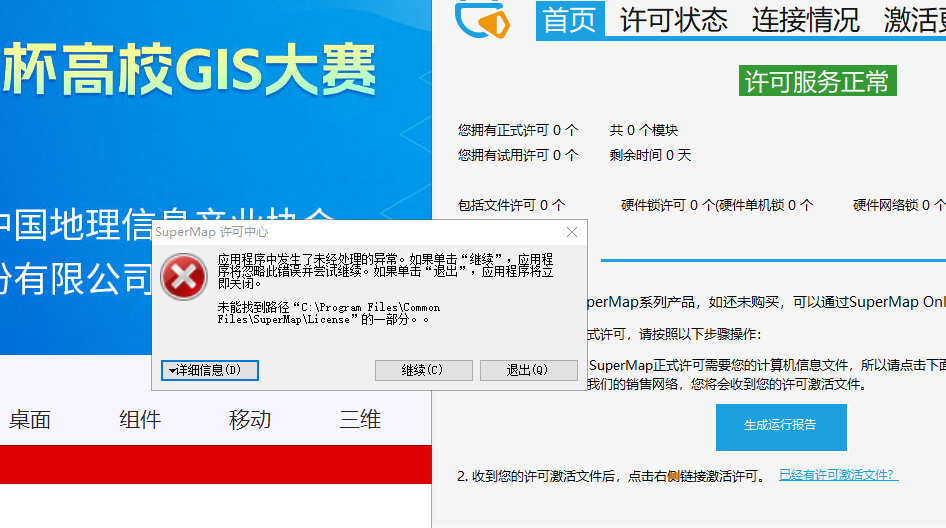The height and width of the screenshot is (528, 946).
Task: Open the 许可状态 tab
Action: point(674,21)
